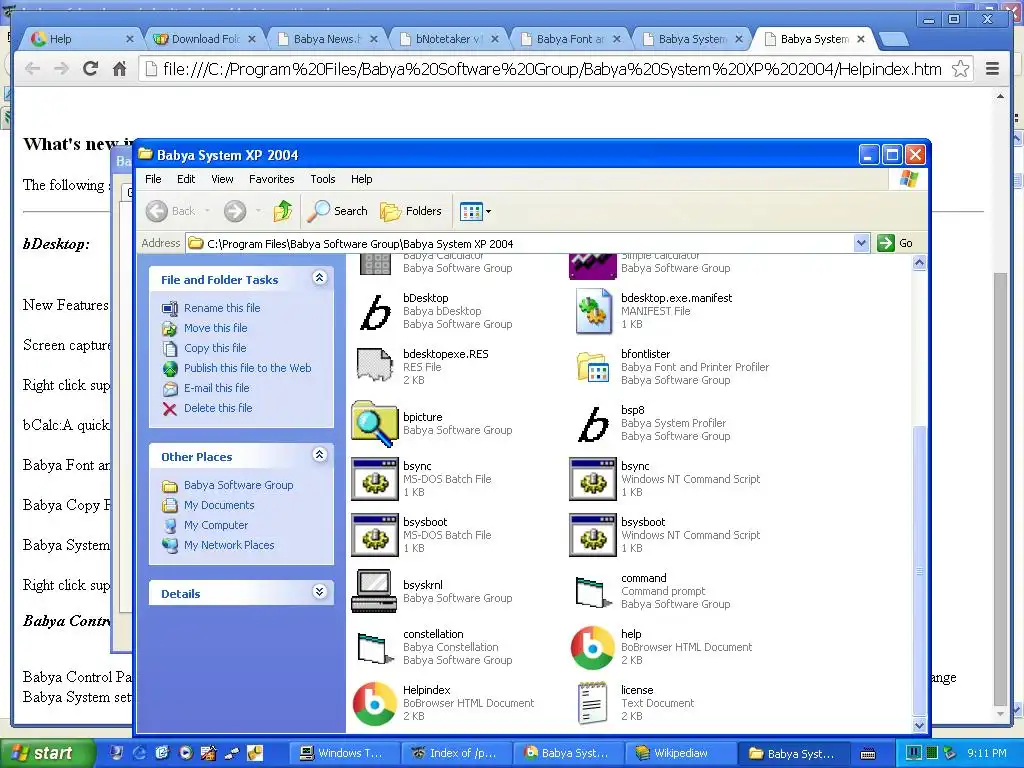Screen dimensions: 1024x768
Task: Click the Up folder toolbar icon
Action: [283, 211]
